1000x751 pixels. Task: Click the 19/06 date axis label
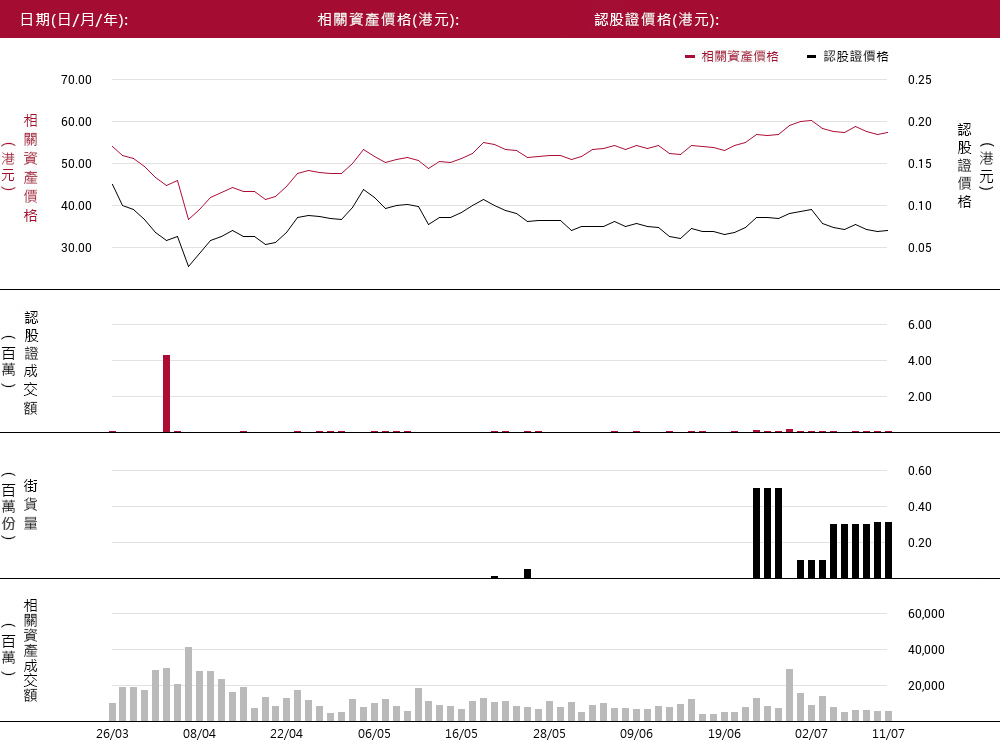(x=724, y=734)
